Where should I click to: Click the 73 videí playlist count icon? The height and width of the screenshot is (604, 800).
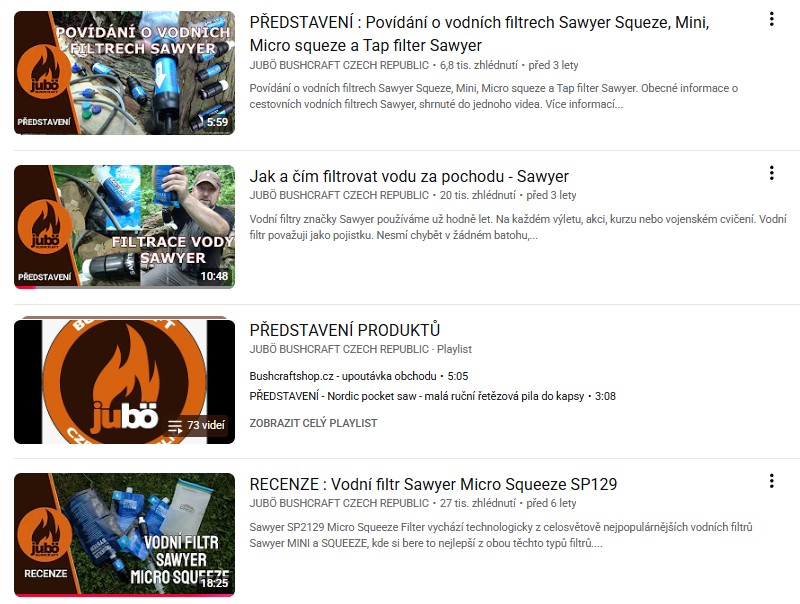click(x=175, y=426)
